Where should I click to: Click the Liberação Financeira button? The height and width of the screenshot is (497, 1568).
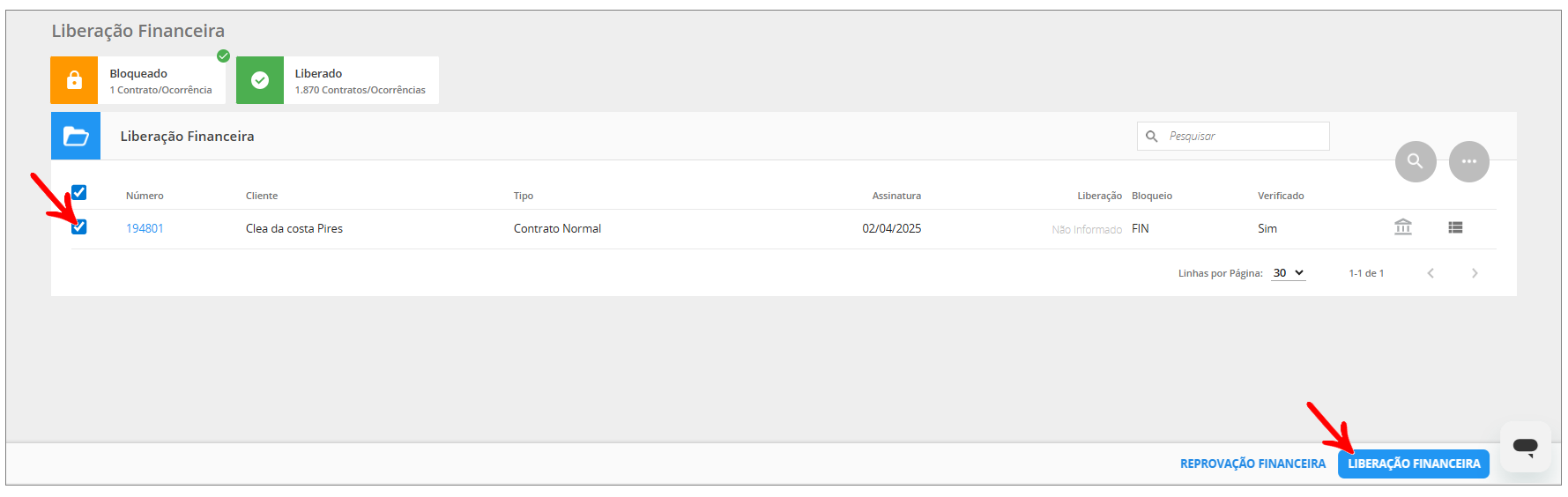(1413, 464)
